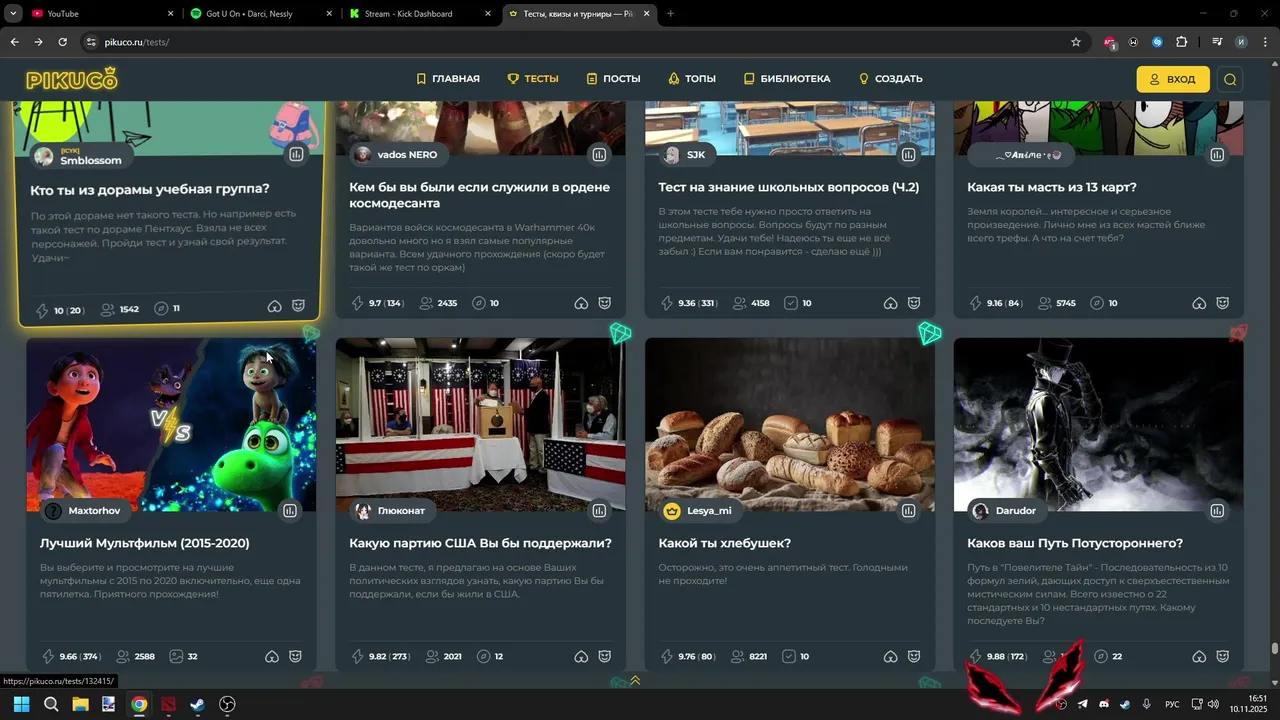Open the site search with the magnifier icon
This screenshot has width=1280, height=720.
point(1230,79)
